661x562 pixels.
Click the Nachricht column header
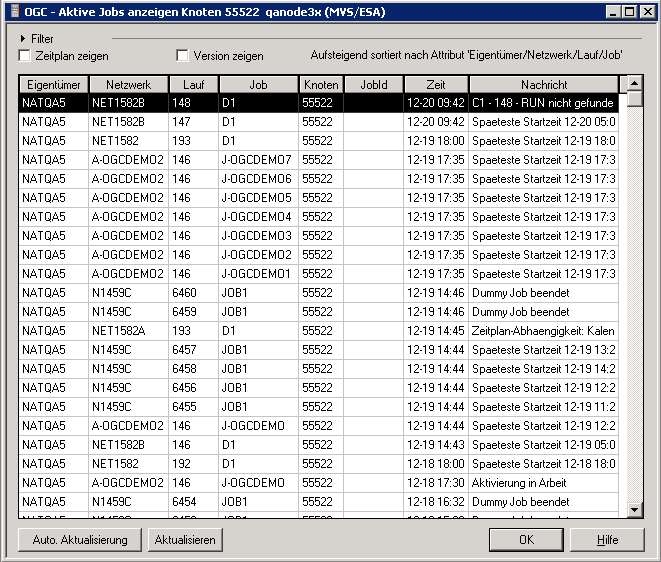tap(543, 85)
